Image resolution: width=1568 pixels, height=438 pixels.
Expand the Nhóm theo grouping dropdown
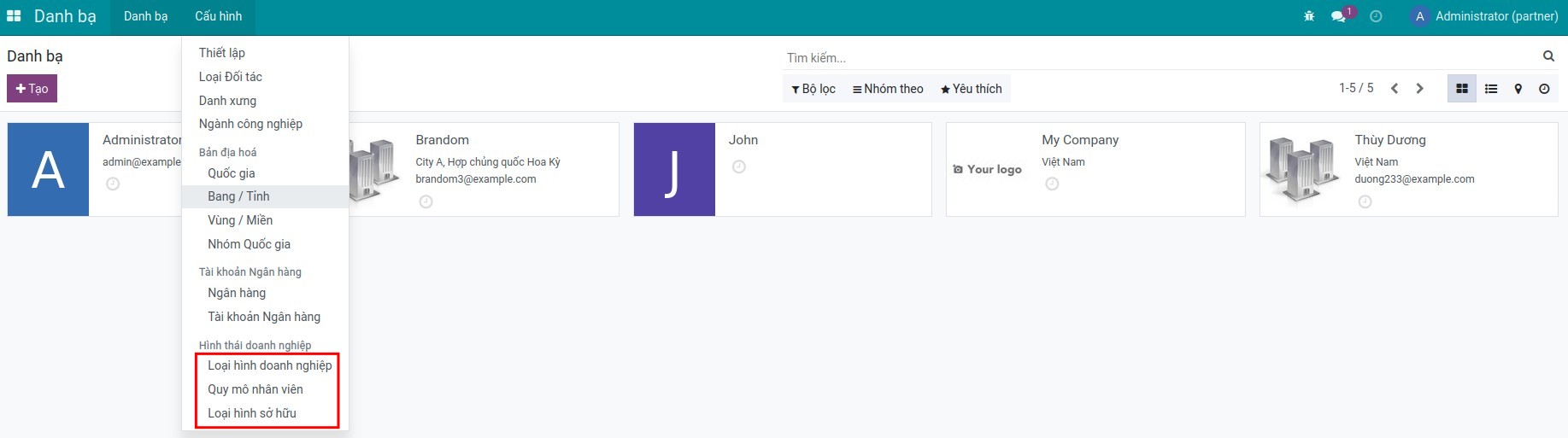pos(888,89)
